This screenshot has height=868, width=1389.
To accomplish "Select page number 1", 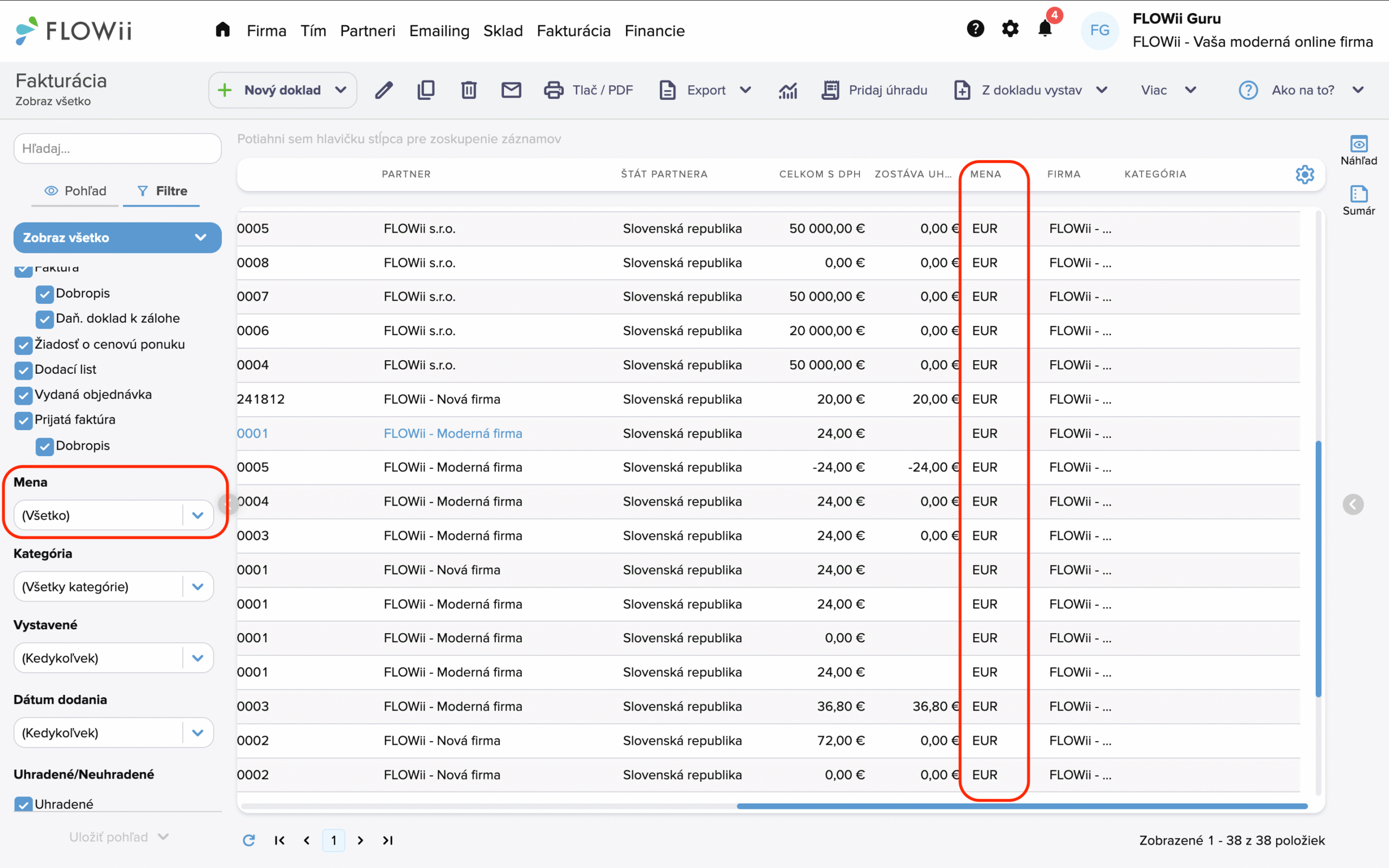I will point(334,840).
